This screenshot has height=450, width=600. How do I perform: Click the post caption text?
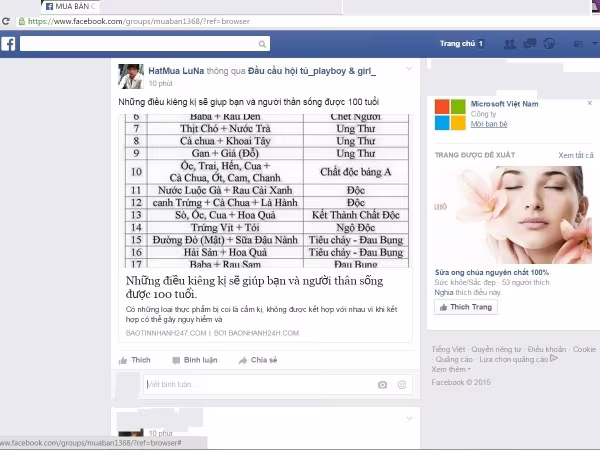[x=249, y=102]
